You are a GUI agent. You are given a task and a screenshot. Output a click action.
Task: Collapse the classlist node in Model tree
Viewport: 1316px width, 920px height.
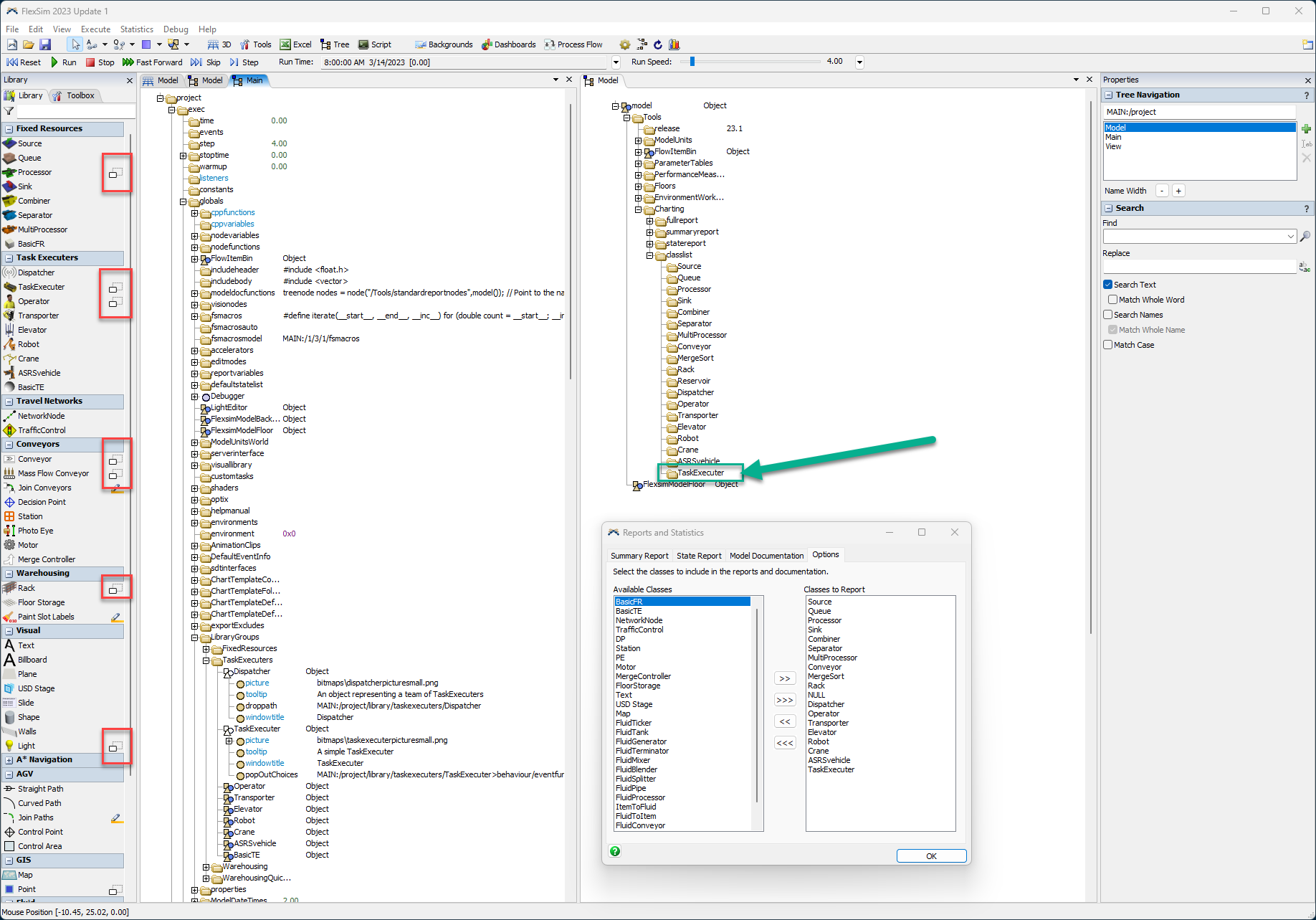(649, 255)
